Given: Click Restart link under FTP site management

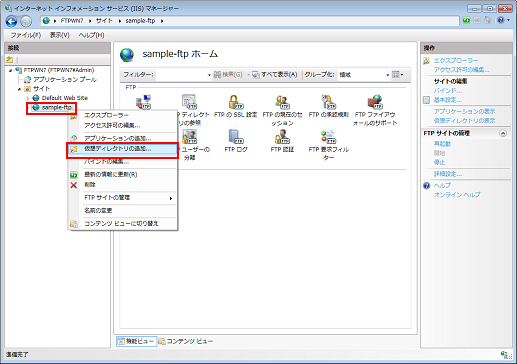Looking at the screenshot, I should pos(442,144).
